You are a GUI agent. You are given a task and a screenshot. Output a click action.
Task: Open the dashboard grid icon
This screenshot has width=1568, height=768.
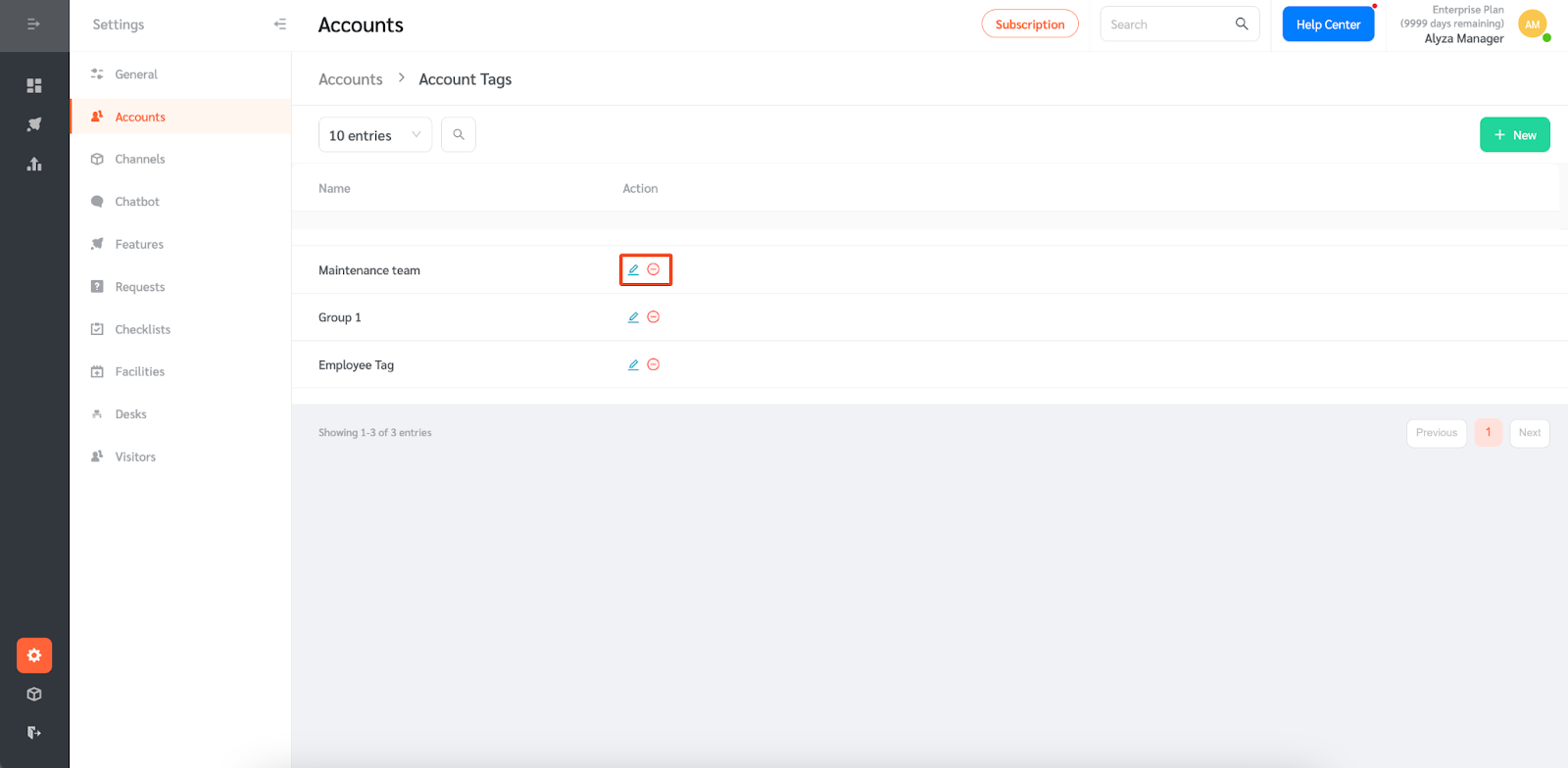pos(34,85)
